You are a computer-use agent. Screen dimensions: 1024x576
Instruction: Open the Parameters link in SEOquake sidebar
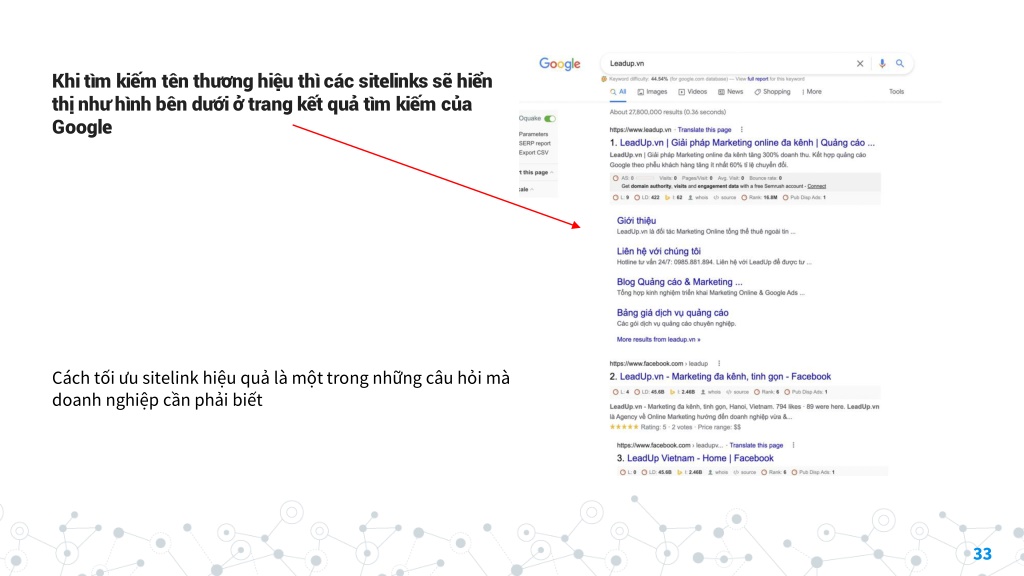(534, 134)
